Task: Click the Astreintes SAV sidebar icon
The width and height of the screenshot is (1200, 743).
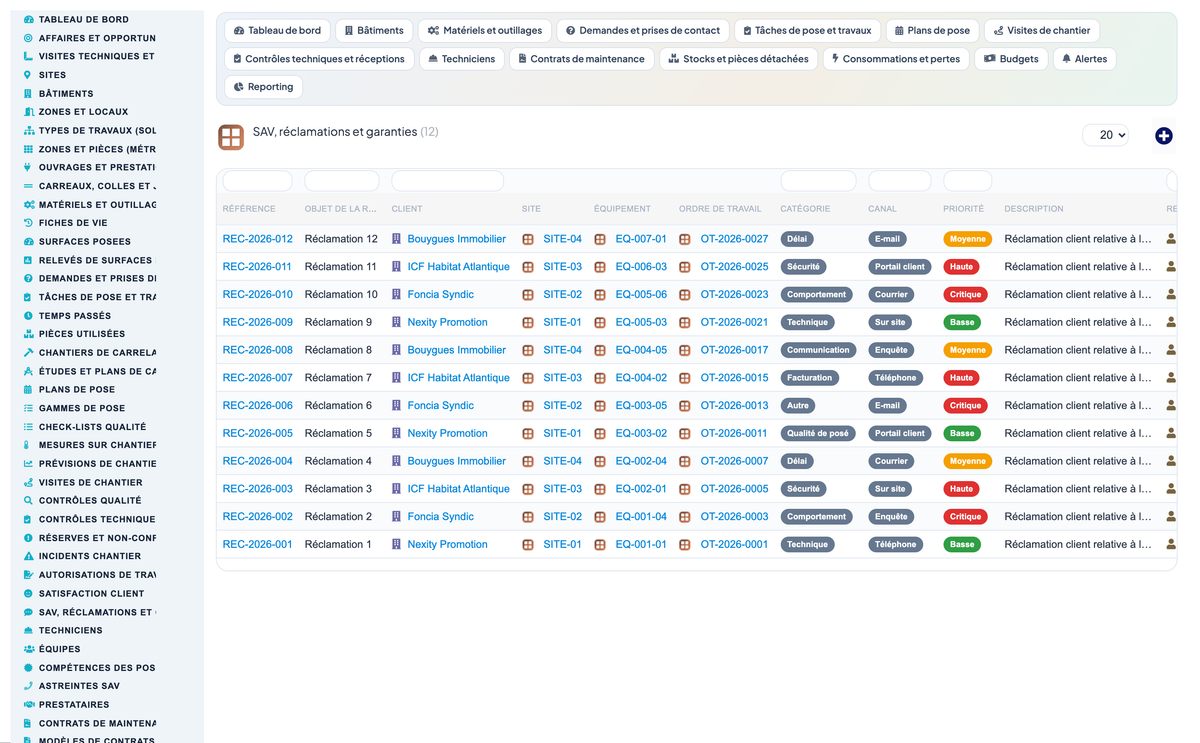Action: (x=28, y=686)
